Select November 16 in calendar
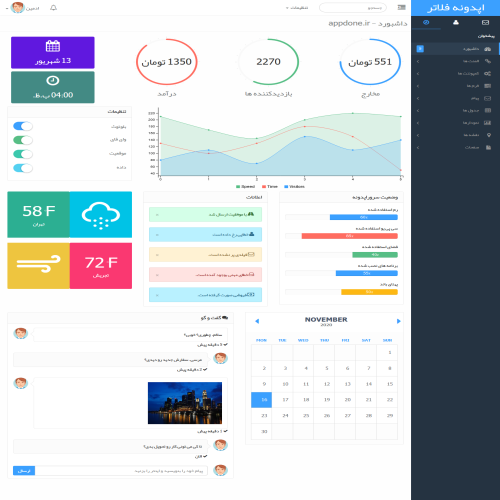 coord(262,400)
